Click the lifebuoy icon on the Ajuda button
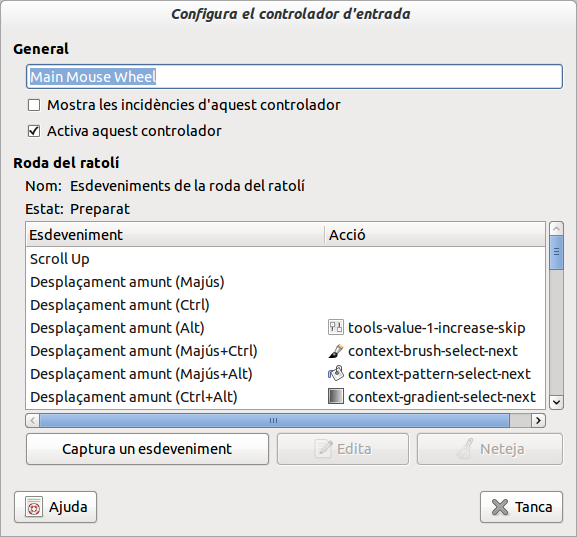The width and height of the screenshot is (577, 537). (34, 507)
